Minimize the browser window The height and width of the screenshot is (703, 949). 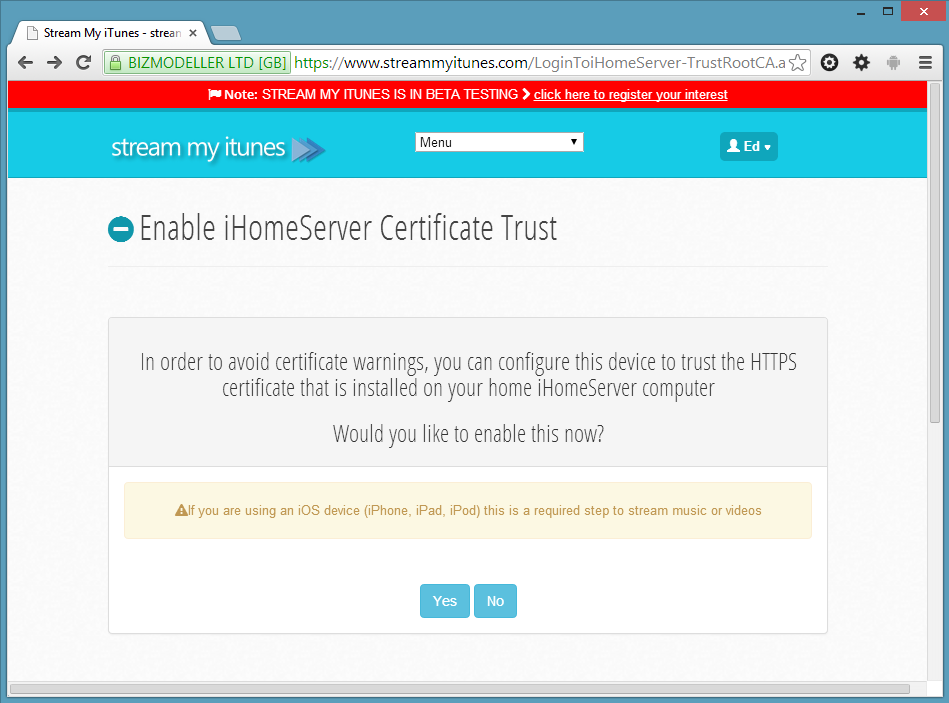(x=861, y=12)
